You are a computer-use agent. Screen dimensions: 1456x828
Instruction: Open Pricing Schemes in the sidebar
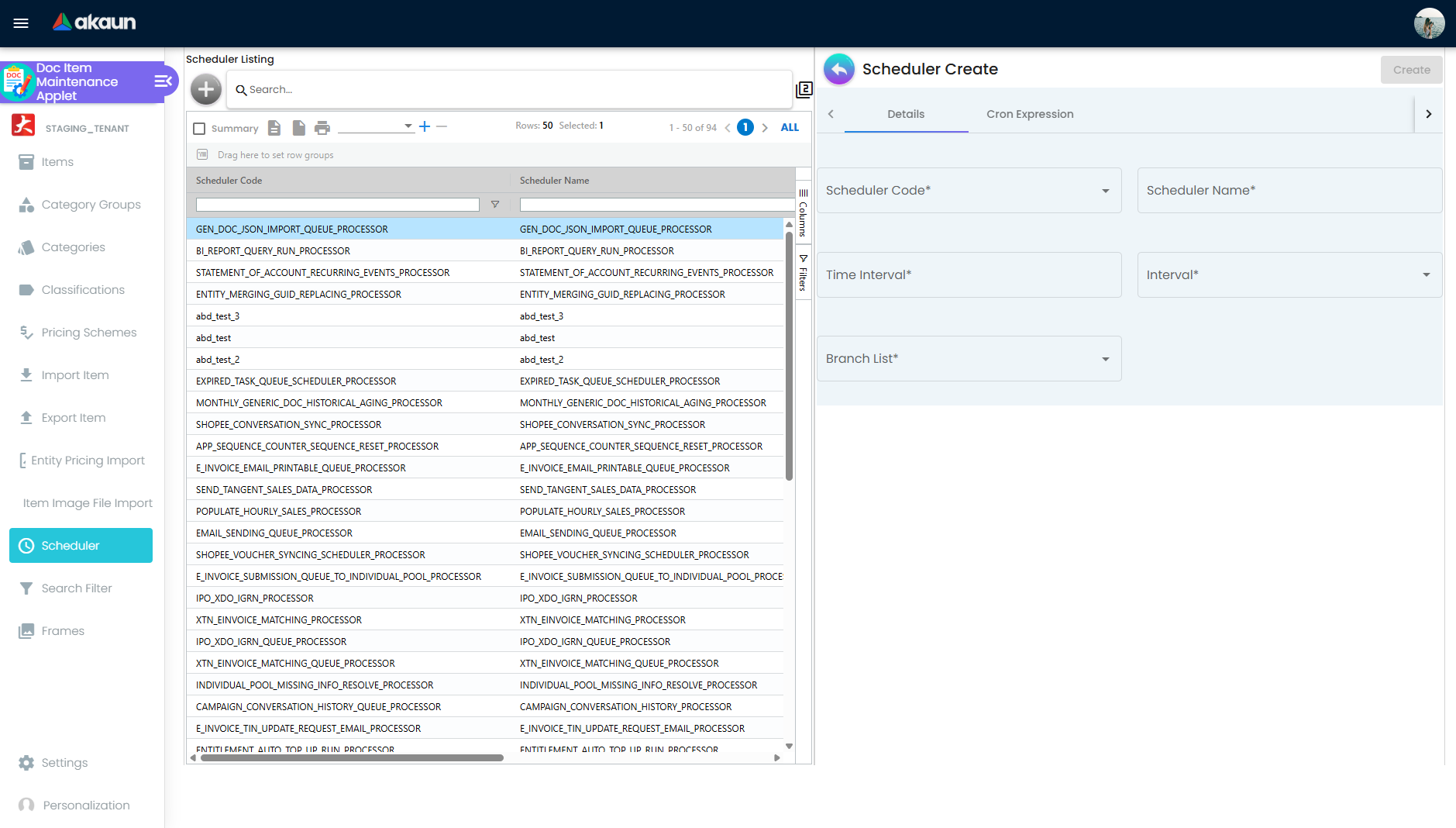pyautogui.click(x=88, y=333)
